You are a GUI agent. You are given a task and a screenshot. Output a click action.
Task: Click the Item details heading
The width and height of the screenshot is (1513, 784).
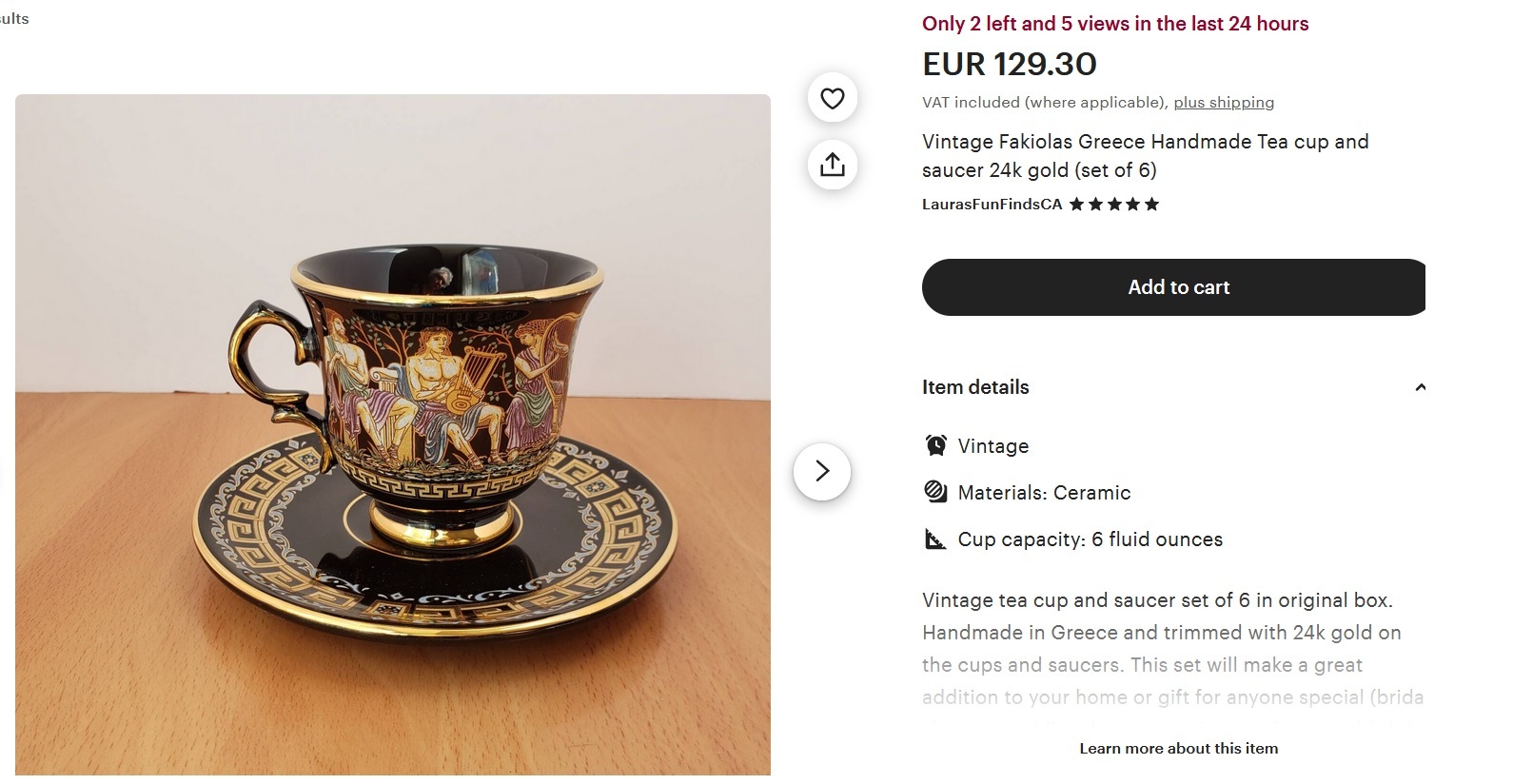point(975,387)
